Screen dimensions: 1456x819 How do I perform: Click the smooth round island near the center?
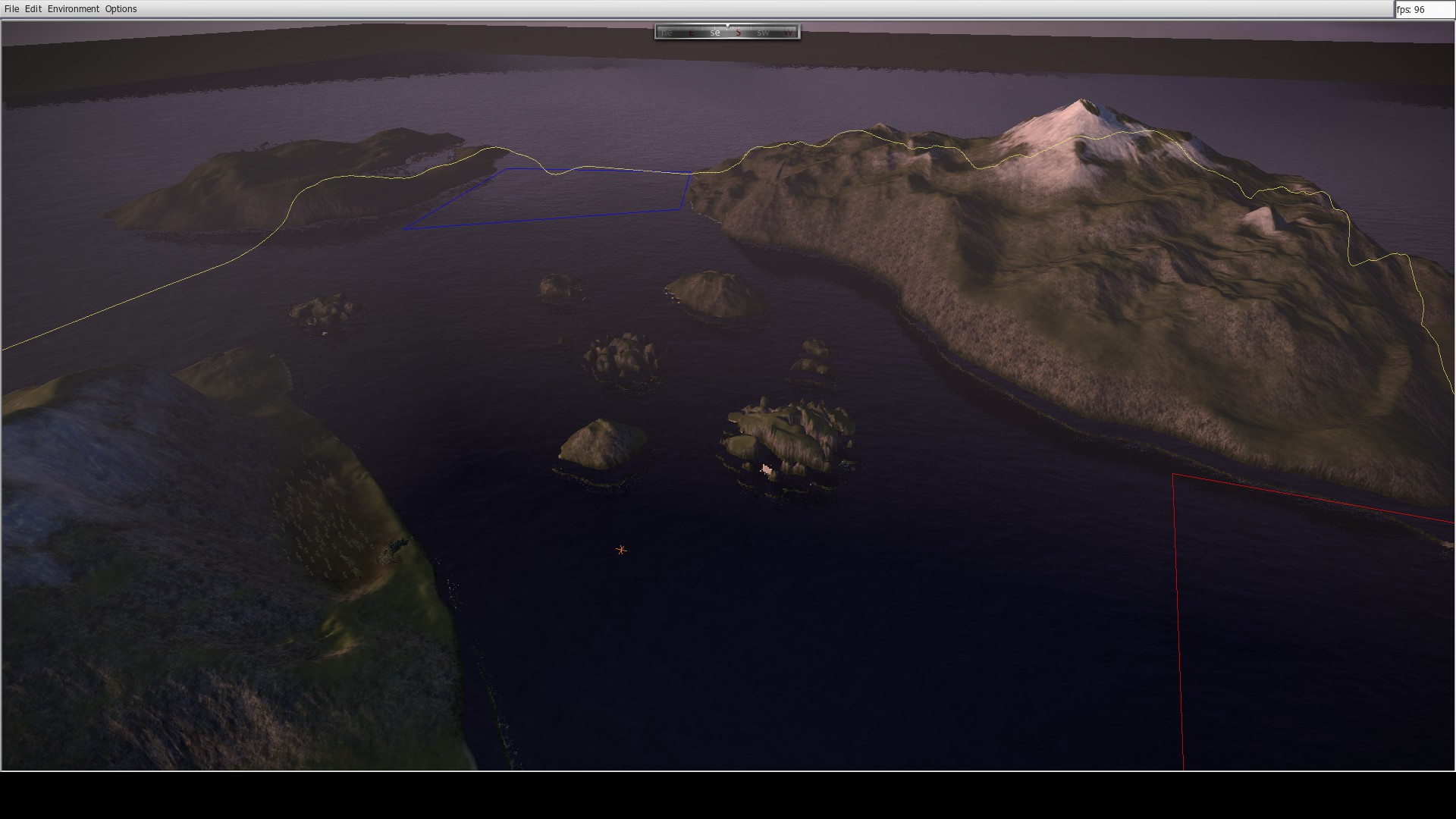click(602, 443)
